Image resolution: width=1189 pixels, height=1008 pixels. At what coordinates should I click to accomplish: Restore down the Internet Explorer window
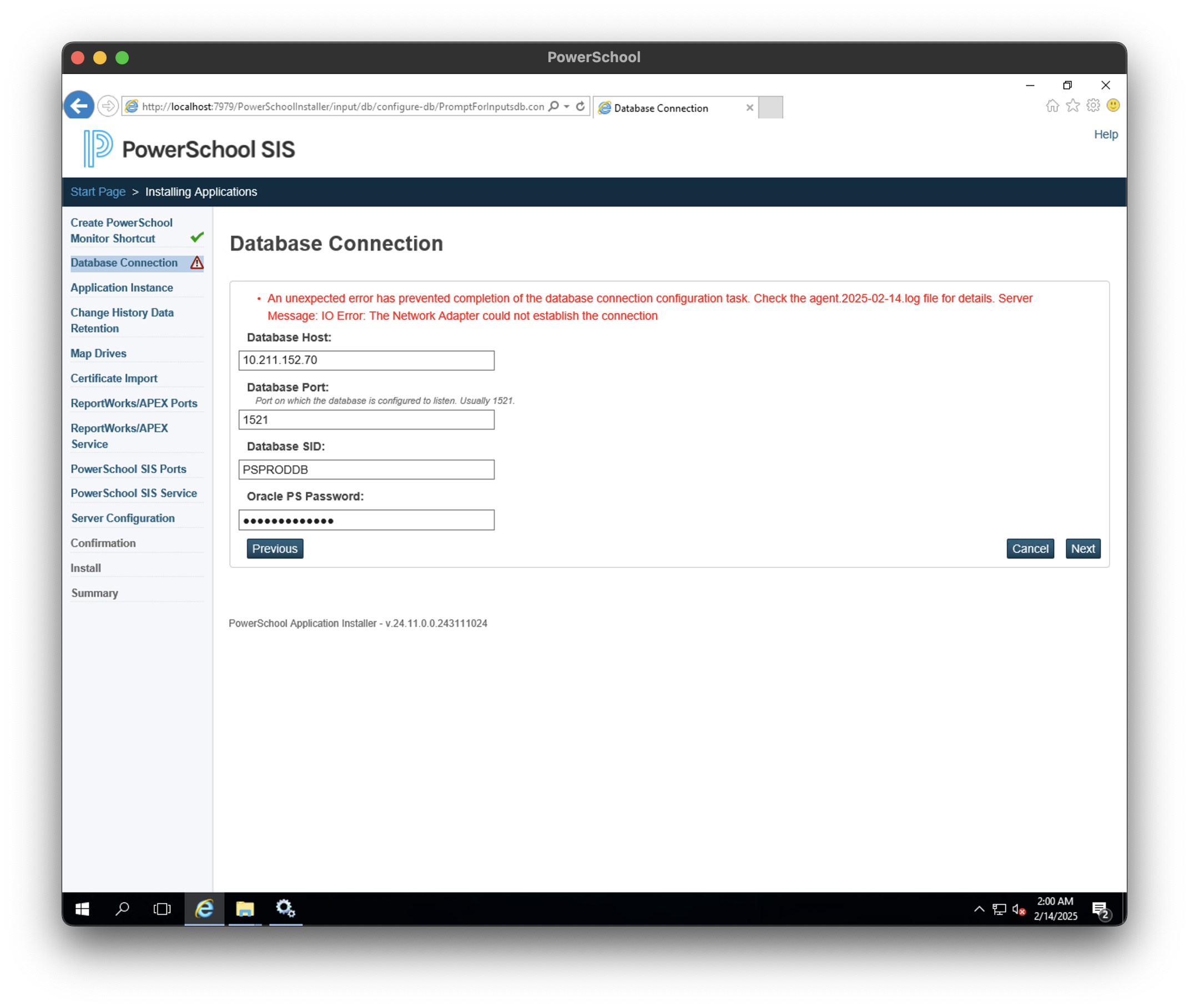point(1067,85)
